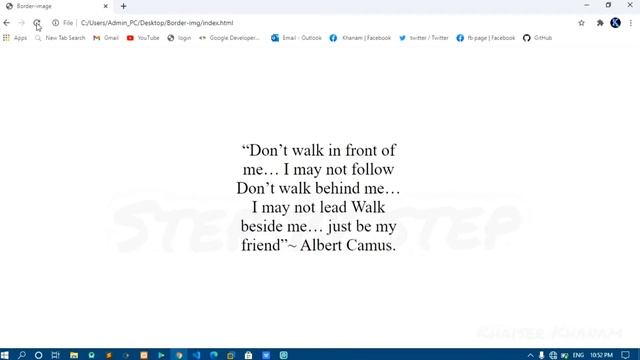Open the YouTube bookmark
The height and width of the screenshot is (360, 640).
(x=143, y=38)
